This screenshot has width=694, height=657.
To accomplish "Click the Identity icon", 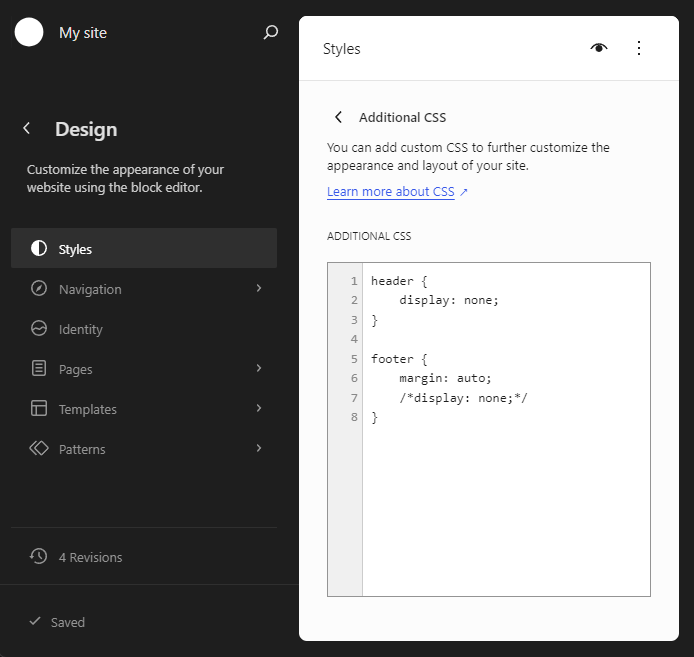I will pos(39,328).
